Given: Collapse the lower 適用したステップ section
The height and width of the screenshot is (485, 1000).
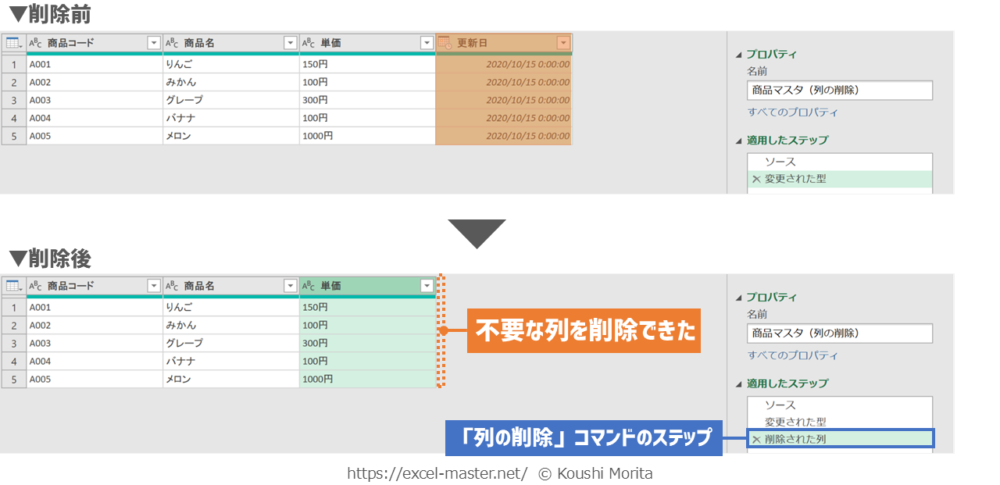Looking at the screenshot, I should 739,384.
